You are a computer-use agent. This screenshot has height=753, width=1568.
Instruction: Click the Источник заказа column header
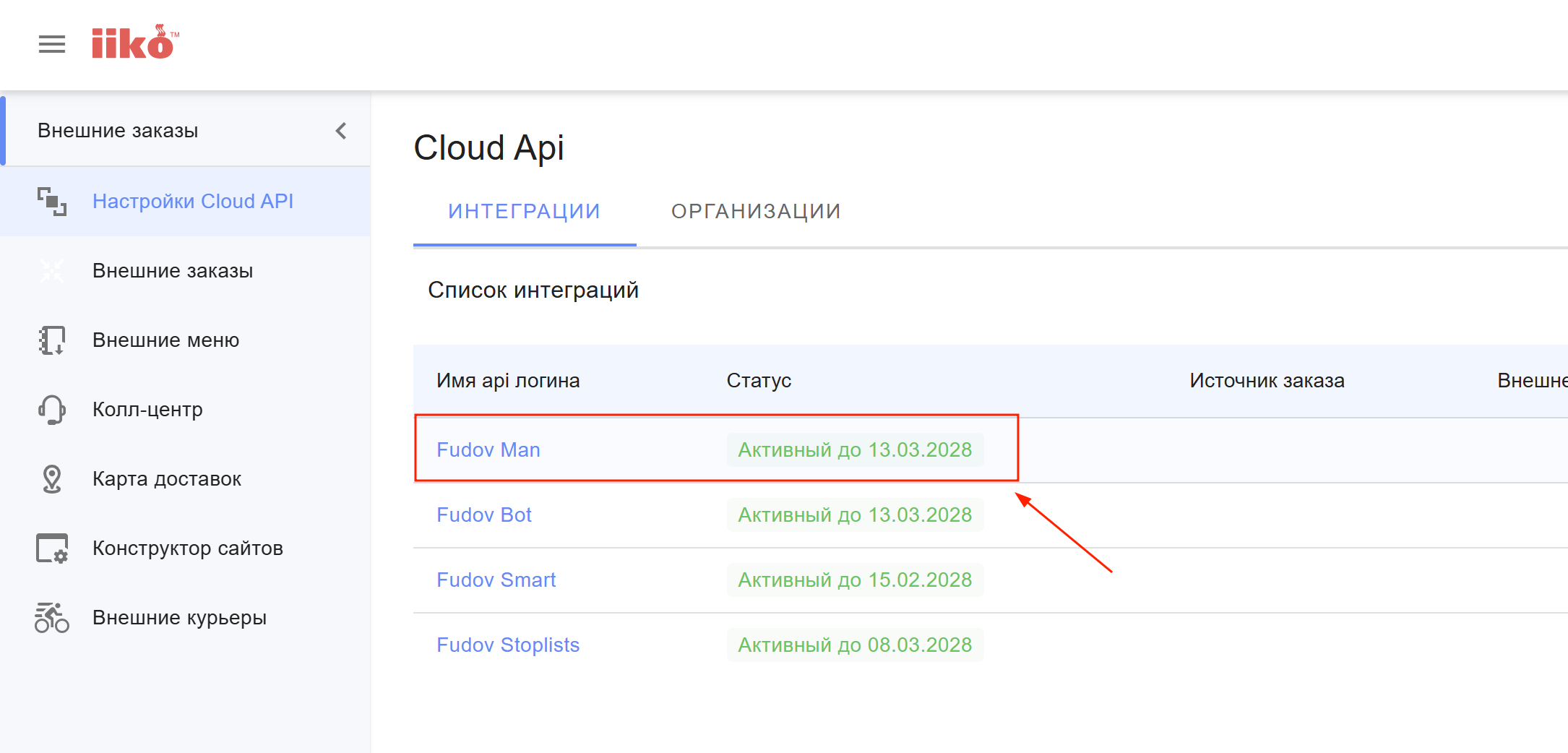[1267, 381]
